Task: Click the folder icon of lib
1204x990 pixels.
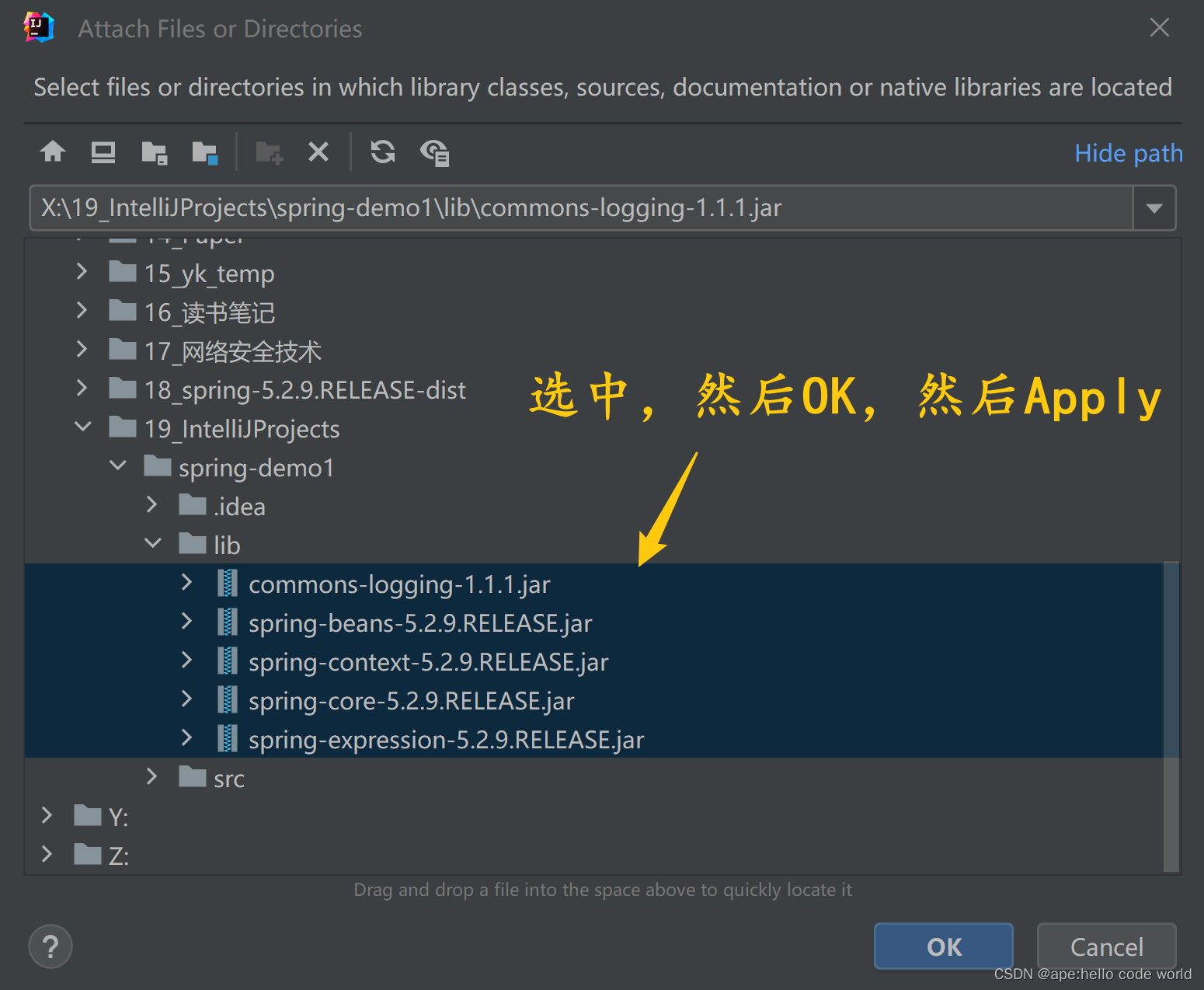Action: pyautogui.click(x=193, y=543)
